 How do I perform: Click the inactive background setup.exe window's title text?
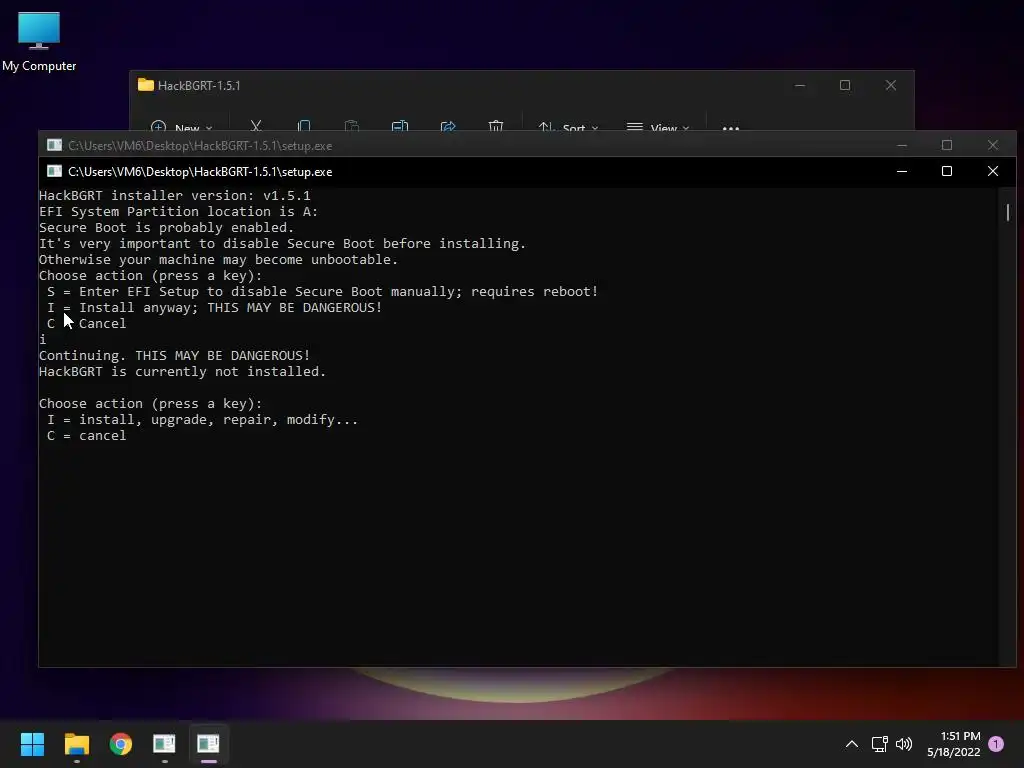200,146
